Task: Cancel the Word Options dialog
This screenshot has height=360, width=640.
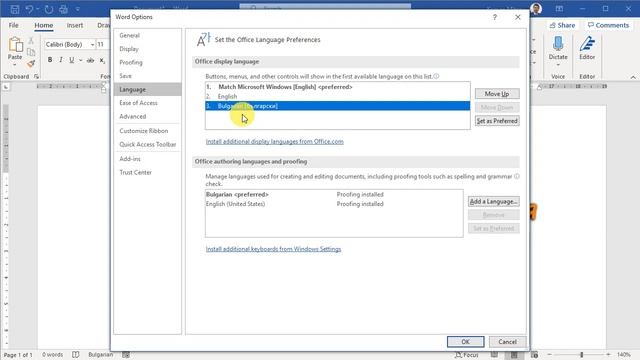Action: 507,342
